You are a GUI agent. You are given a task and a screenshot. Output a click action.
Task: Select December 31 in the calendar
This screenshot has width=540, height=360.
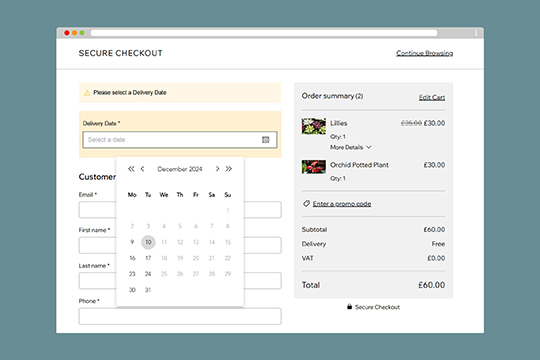tap(148, 290)
